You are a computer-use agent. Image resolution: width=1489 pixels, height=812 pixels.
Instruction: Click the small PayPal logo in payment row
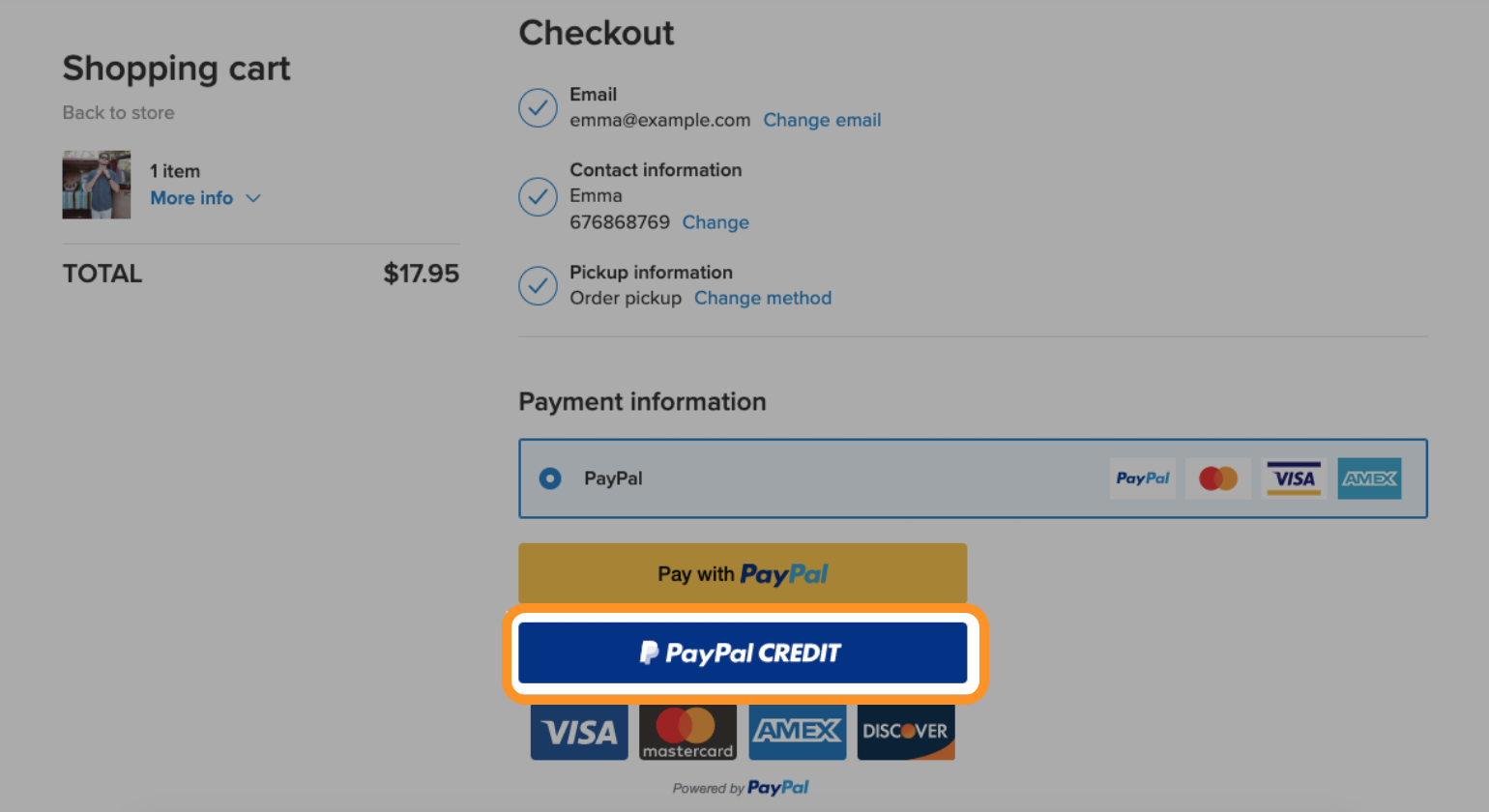coord(1143,478)
